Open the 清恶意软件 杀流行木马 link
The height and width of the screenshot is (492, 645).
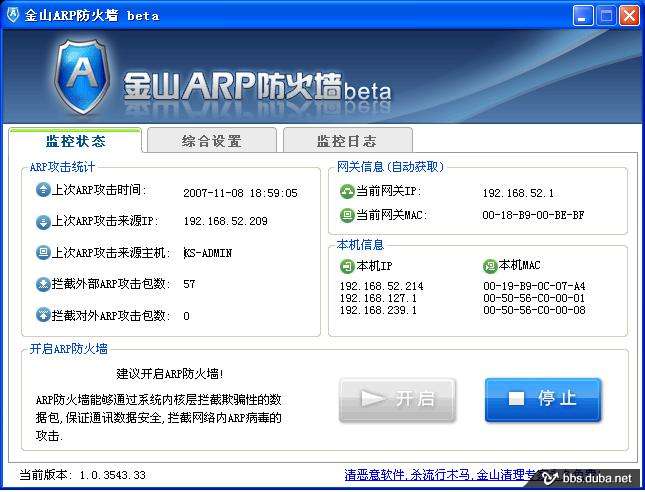pos(440,475)
